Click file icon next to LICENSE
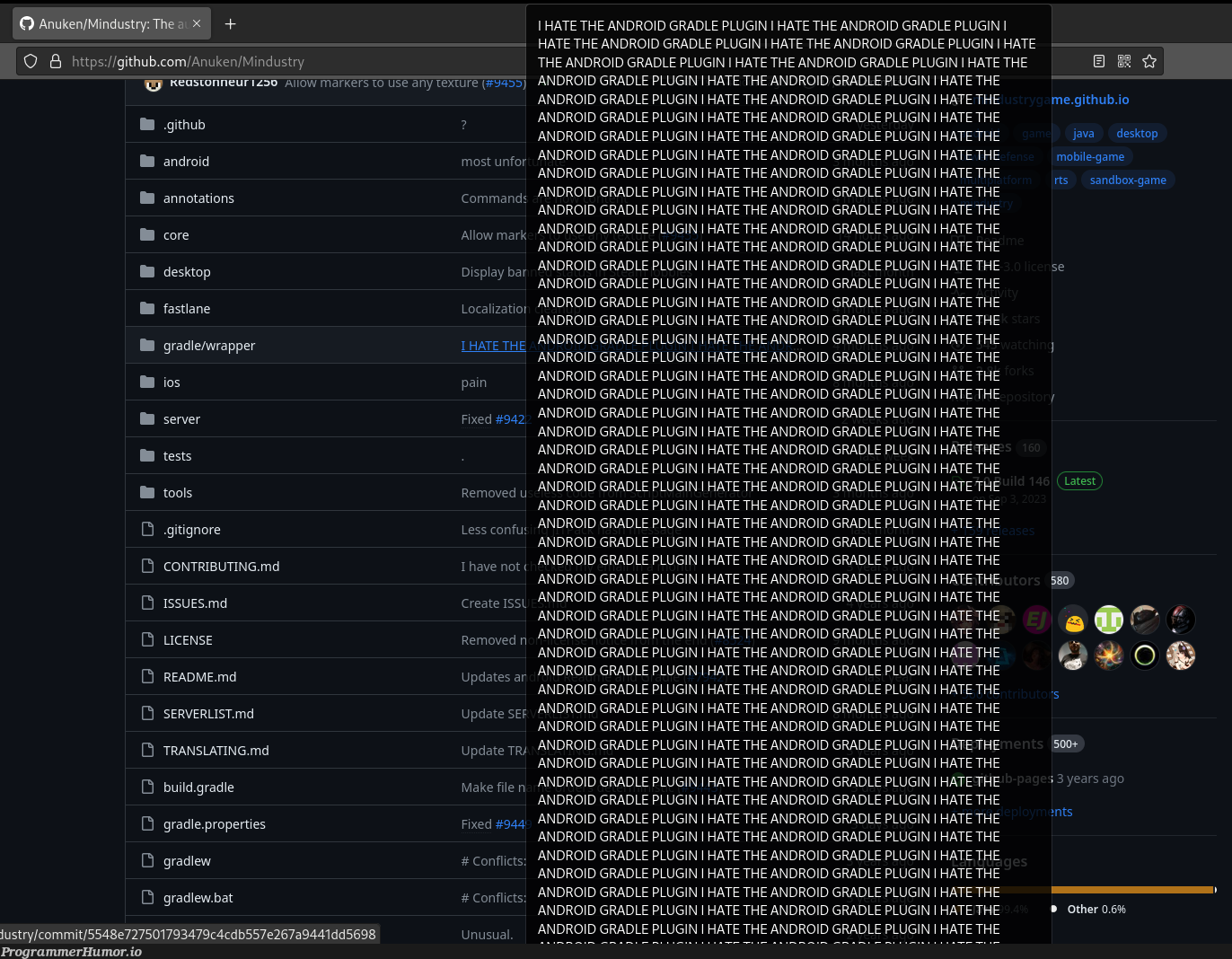The height and width of the screenshot is (959, 1232). coord(147,639)
